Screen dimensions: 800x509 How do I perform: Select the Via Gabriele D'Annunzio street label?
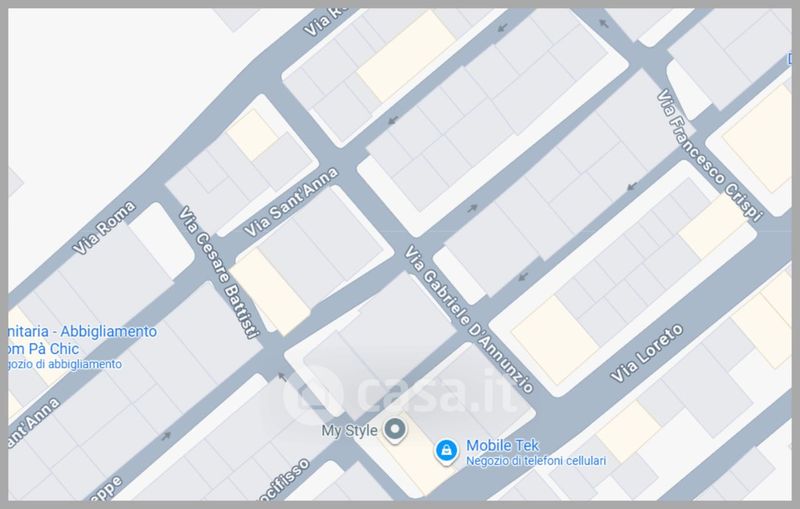pos(469,319)
